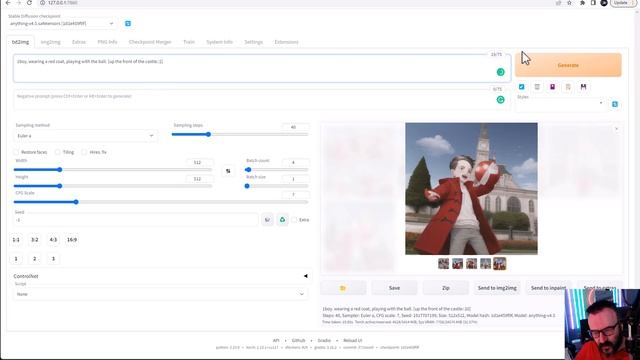The image size is (640, 360).
Task: Refresh the Stable Diffusion checkpoint list
Action: click(128, 24)
